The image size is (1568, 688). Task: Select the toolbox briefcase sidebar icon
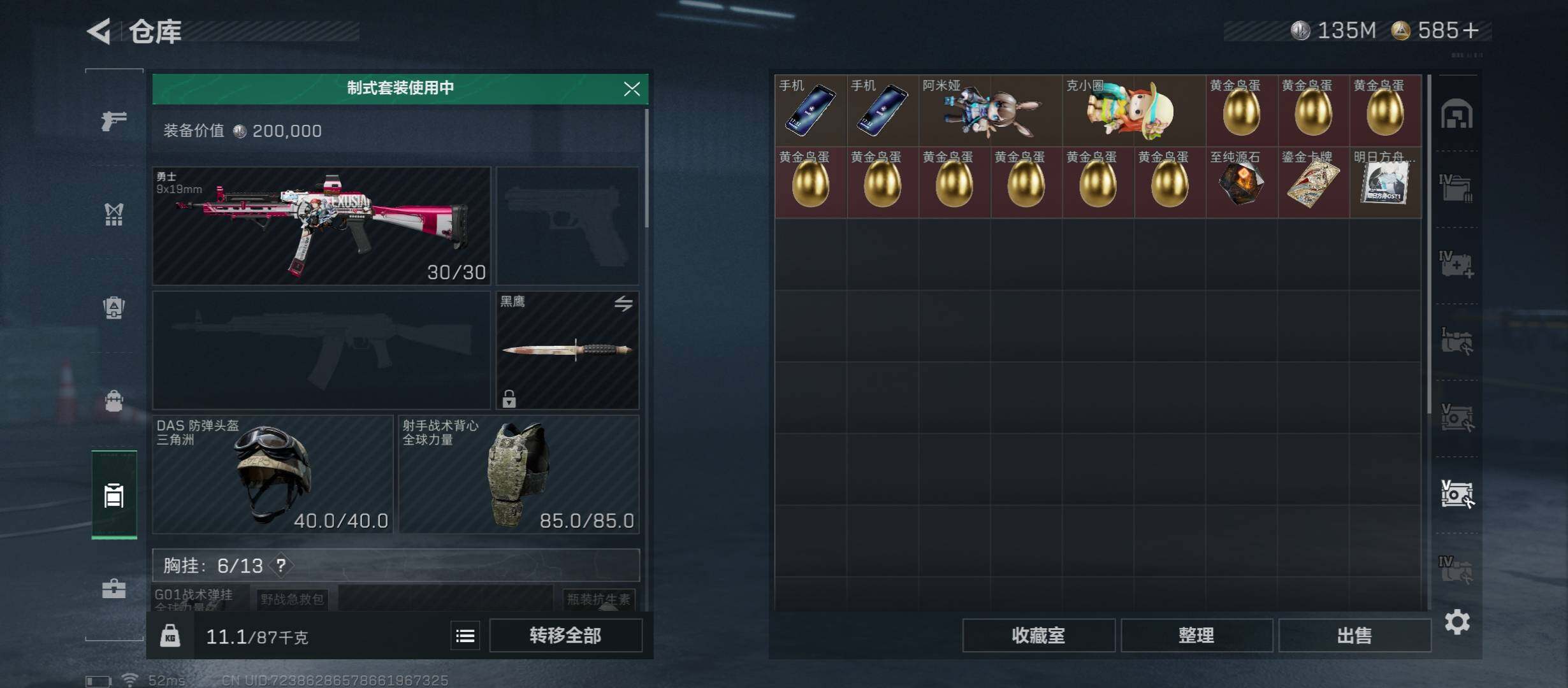tap(114, 588)
